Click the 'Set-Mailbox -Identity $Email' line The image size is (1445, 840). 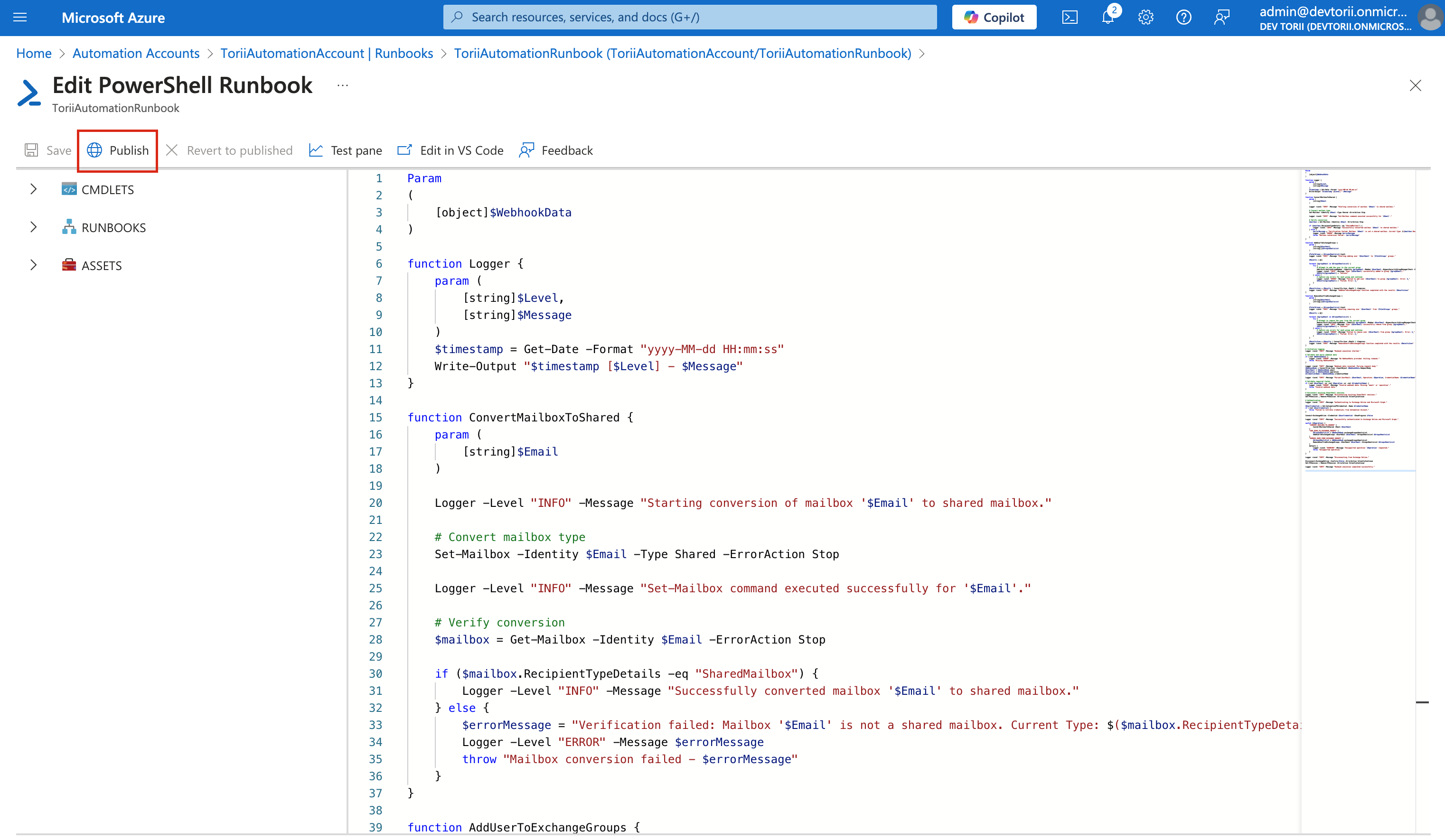637,554
